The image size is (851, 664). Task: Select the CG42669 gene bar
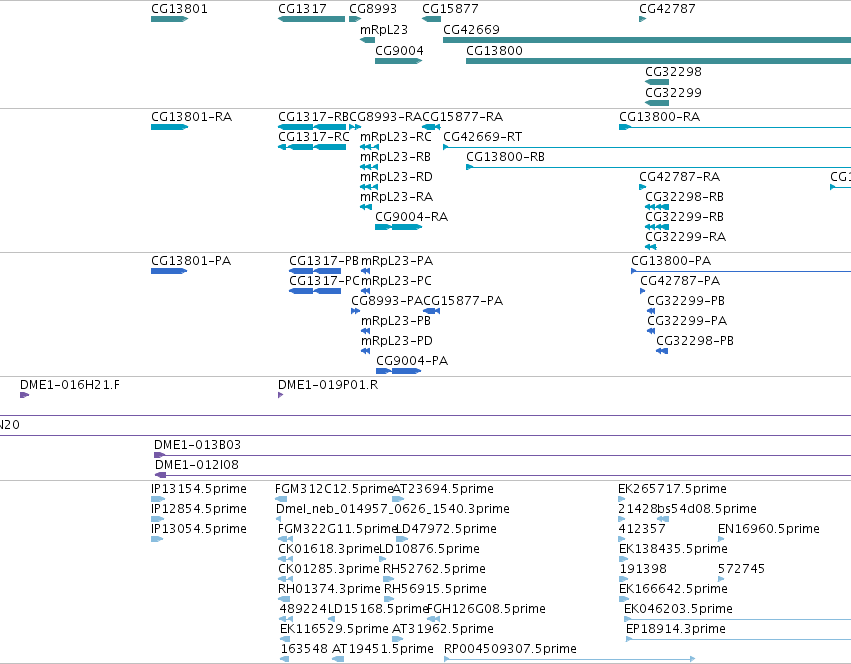pos(647,40)
